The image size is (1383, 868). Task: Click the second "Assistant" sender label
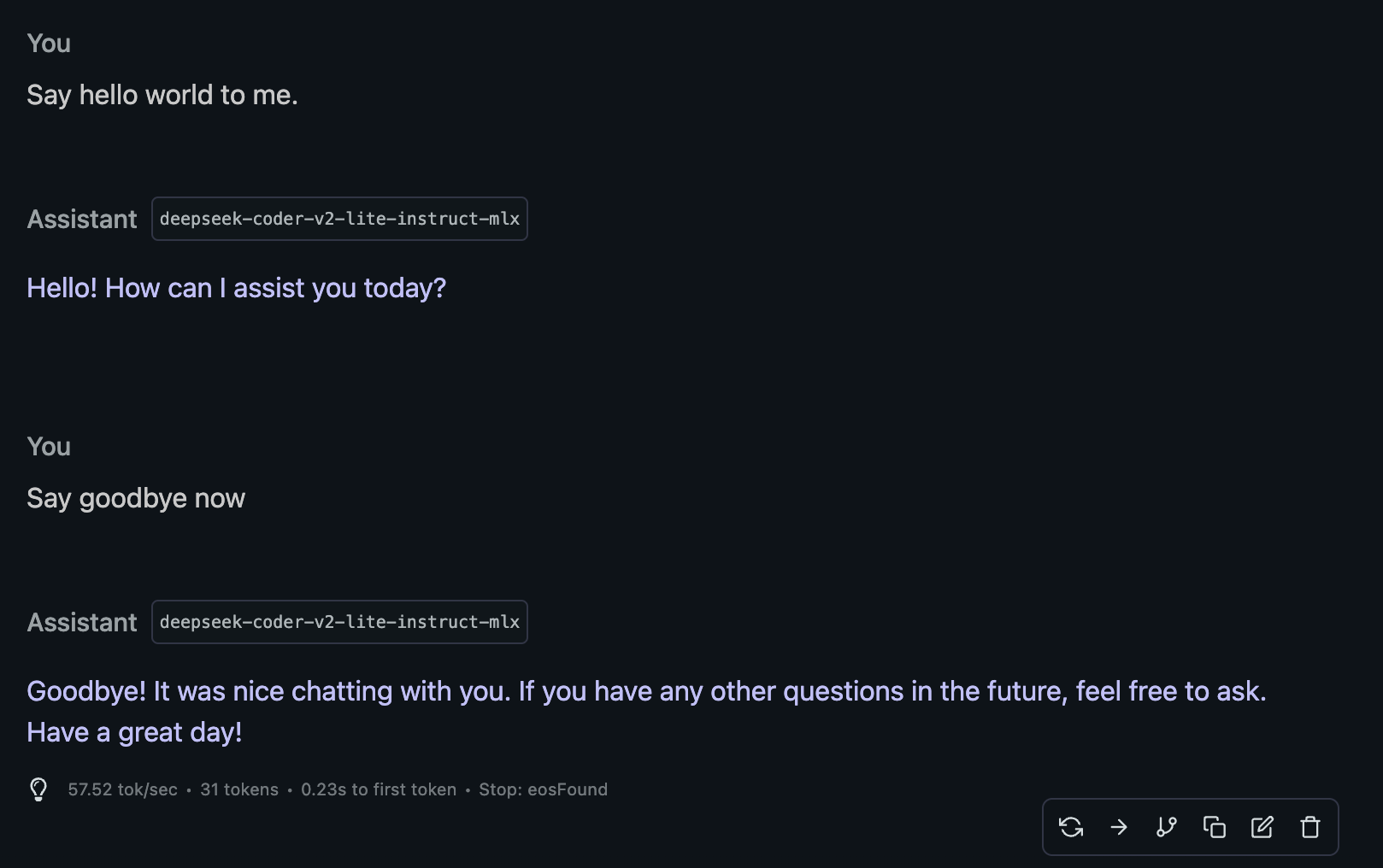82,622
